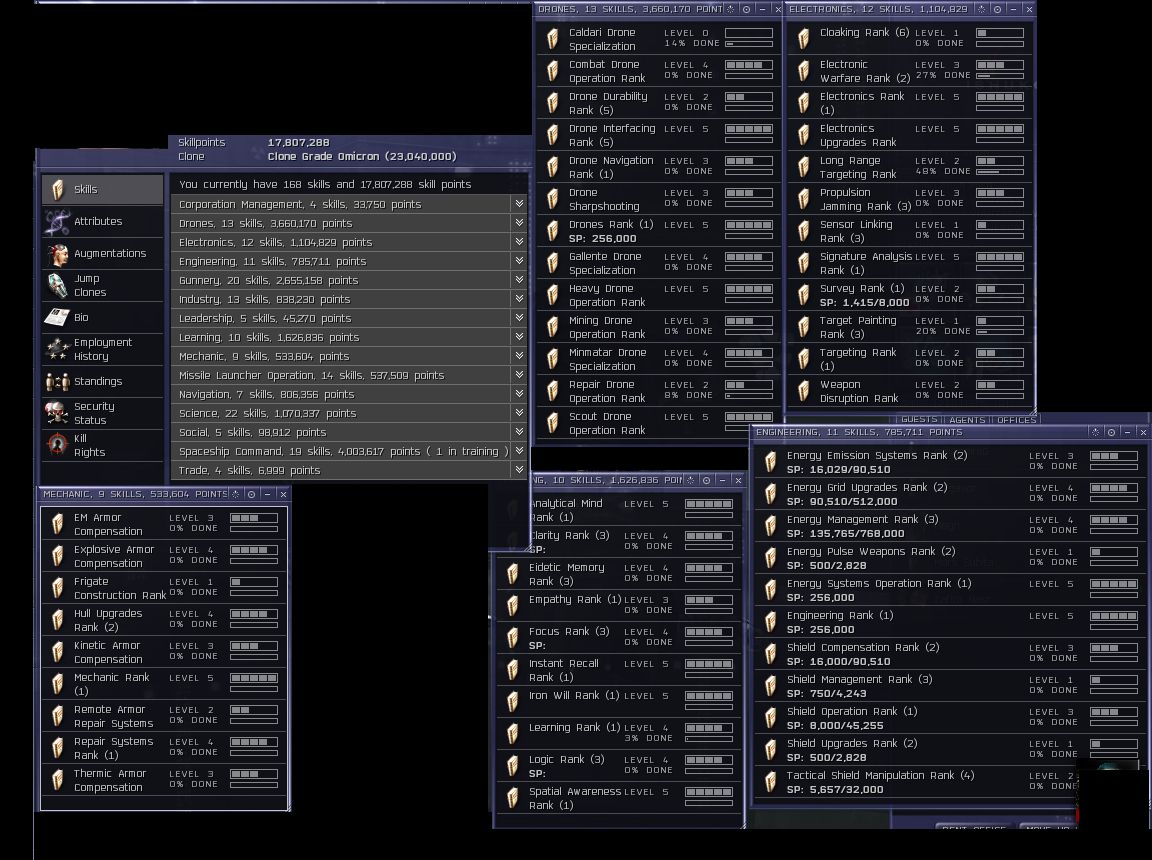
Task: Click the Clone Grade Omicron text
Action: (361, 156)
